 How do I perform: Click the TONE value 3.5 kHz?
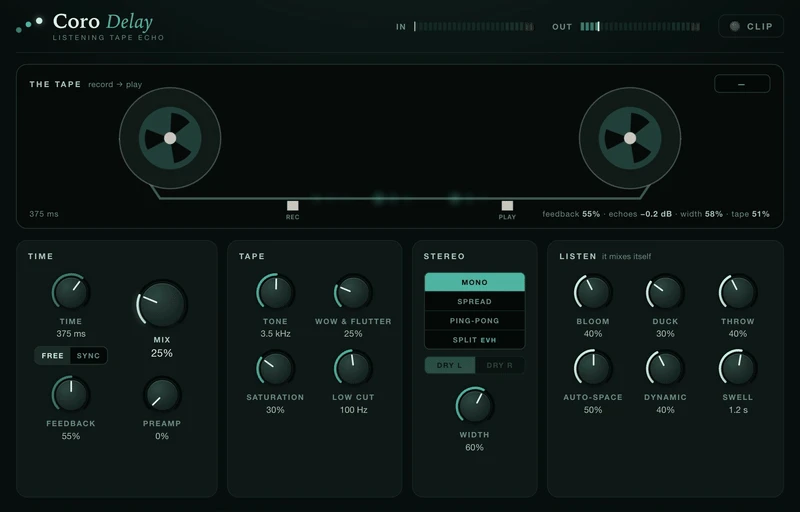click(276, 334)
